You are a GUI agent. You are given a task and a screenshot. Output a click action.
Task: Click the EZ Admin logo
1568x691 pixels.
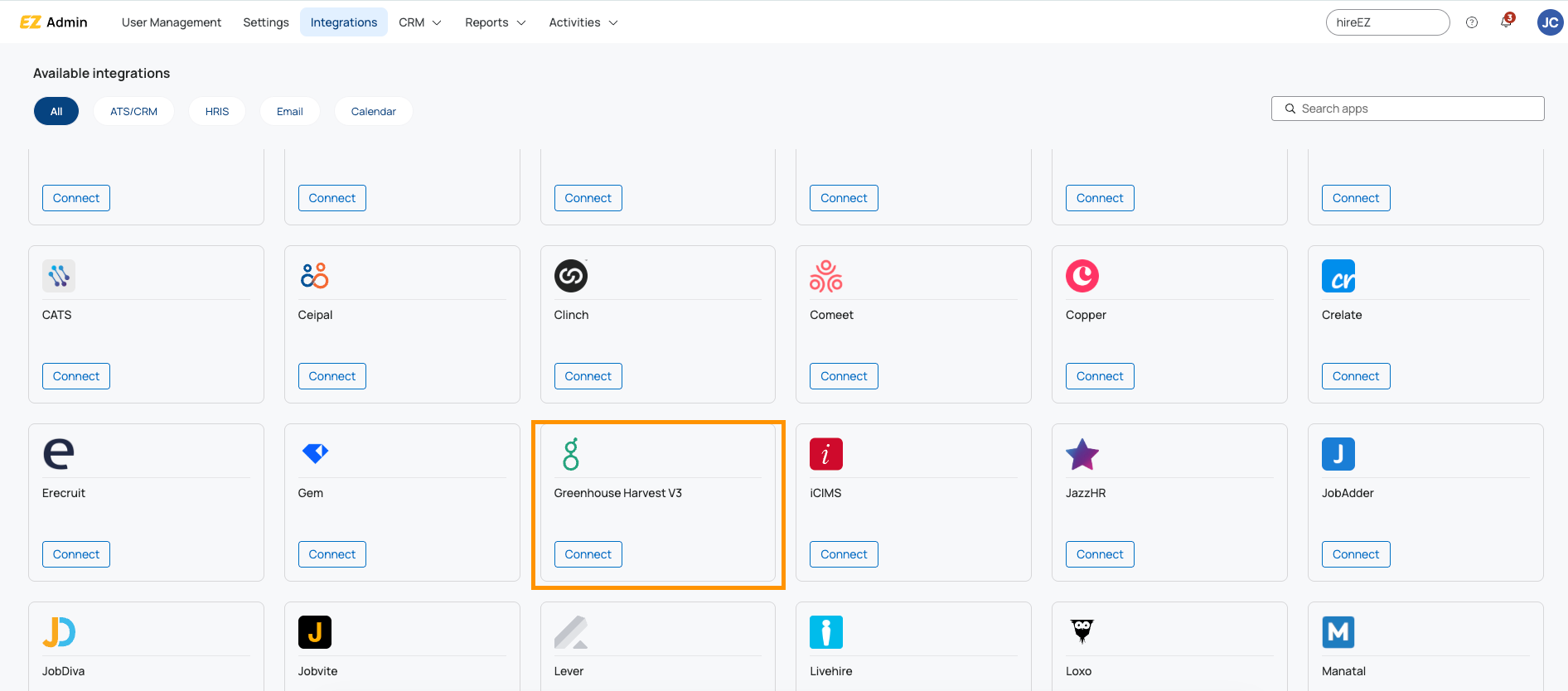pyautogui.click(x=54, y=22)
